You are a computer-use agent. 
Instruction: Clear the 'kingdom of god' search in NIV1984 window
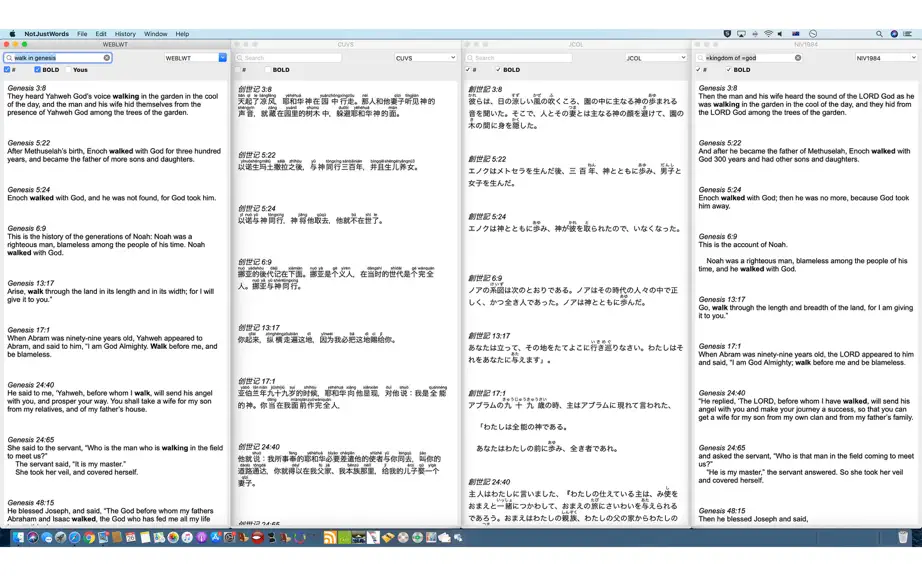point(798,58)
